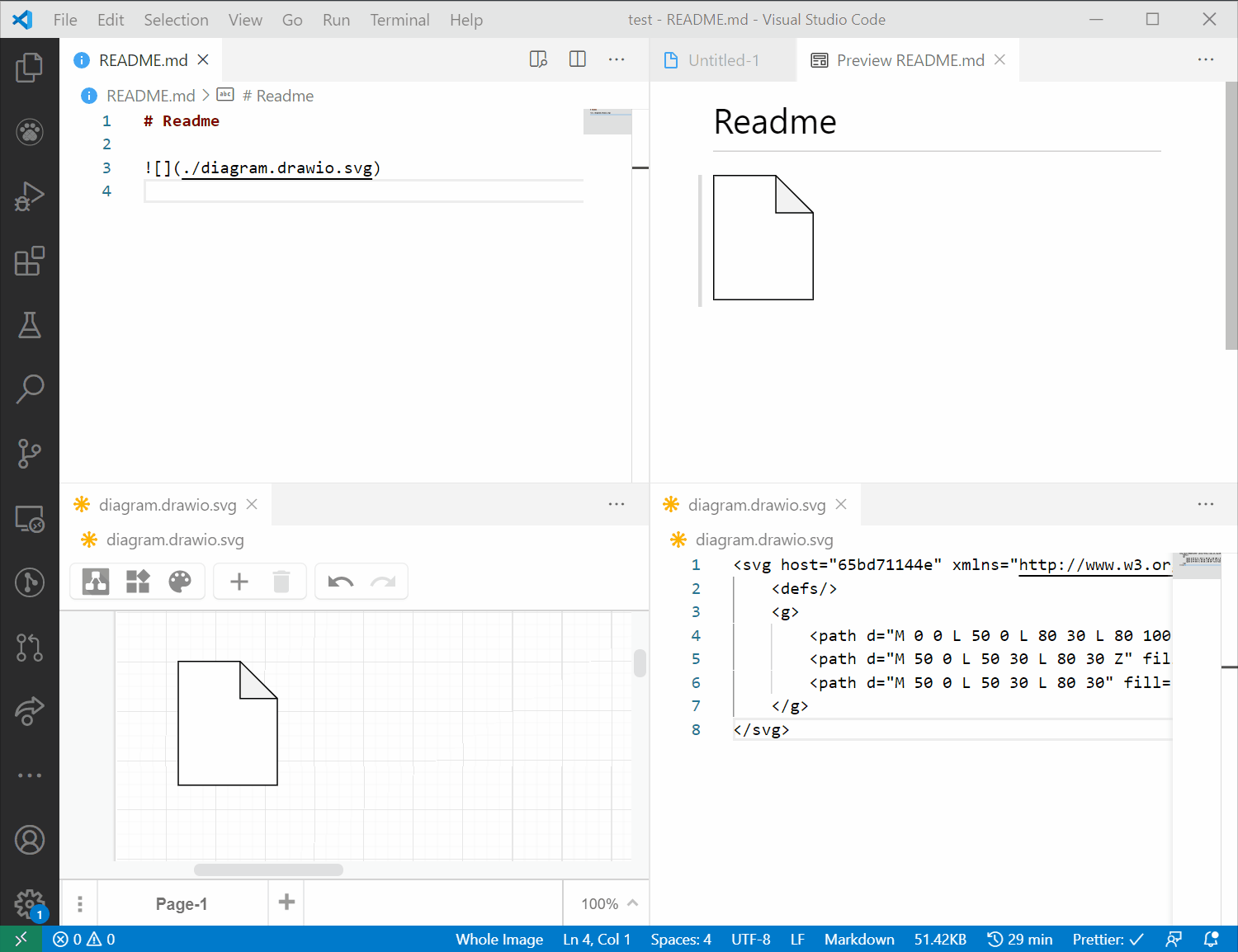Open the Run and Debug view
This screenshot has height=952, width=1238.
(x=30, y=196)
